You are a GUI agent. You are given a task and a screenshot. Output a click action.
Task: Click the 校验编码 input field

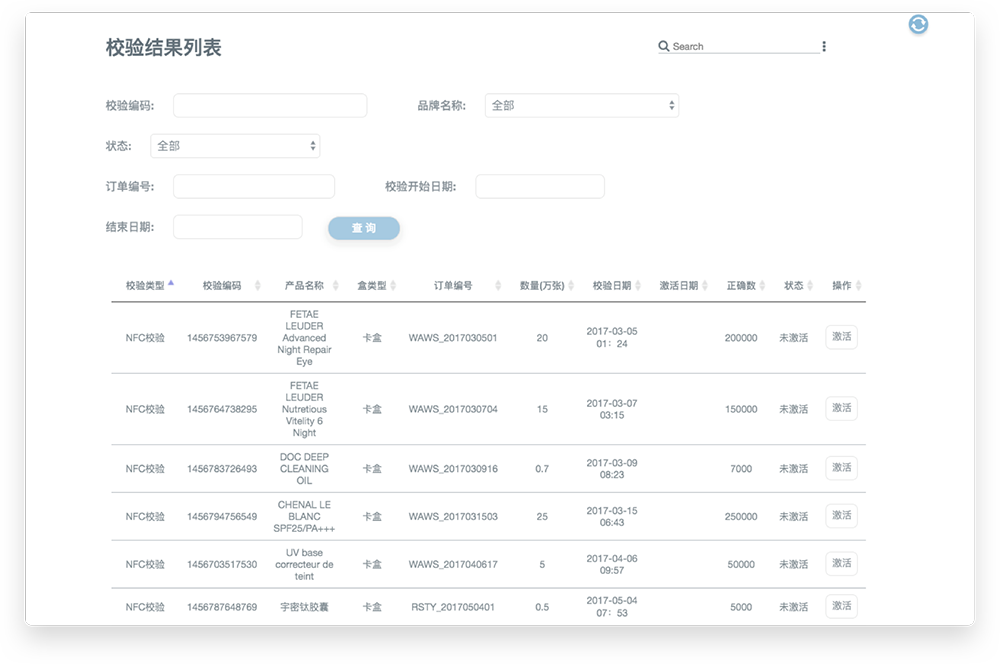270,105
